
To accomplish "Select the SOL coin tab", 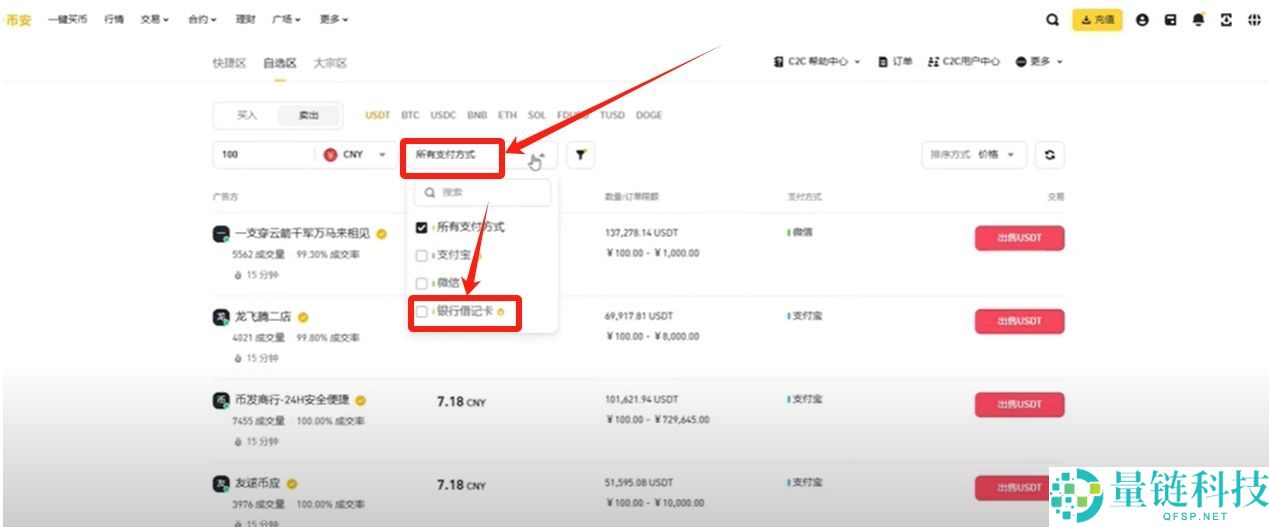I will point(537,115).
